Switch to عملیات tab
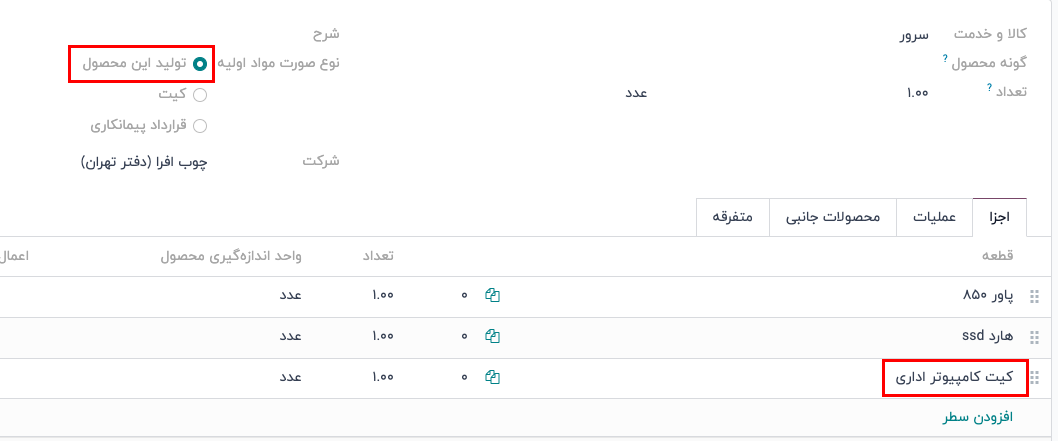The image size is (1058, 441). pos(934,217)
